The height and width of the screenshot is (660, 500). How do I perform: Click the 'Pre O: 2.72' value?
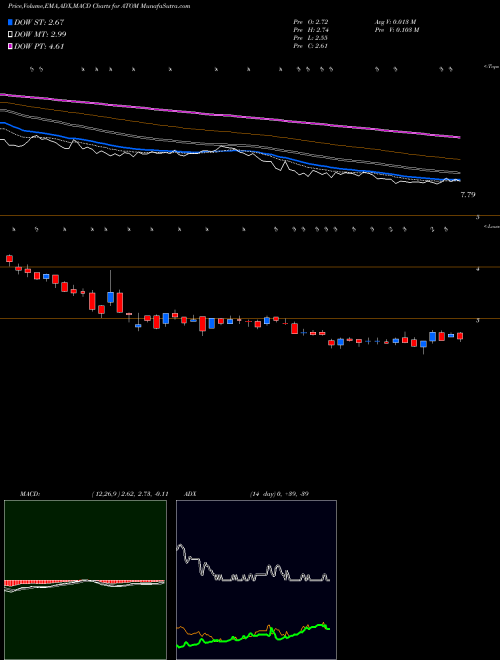point(311,21)
